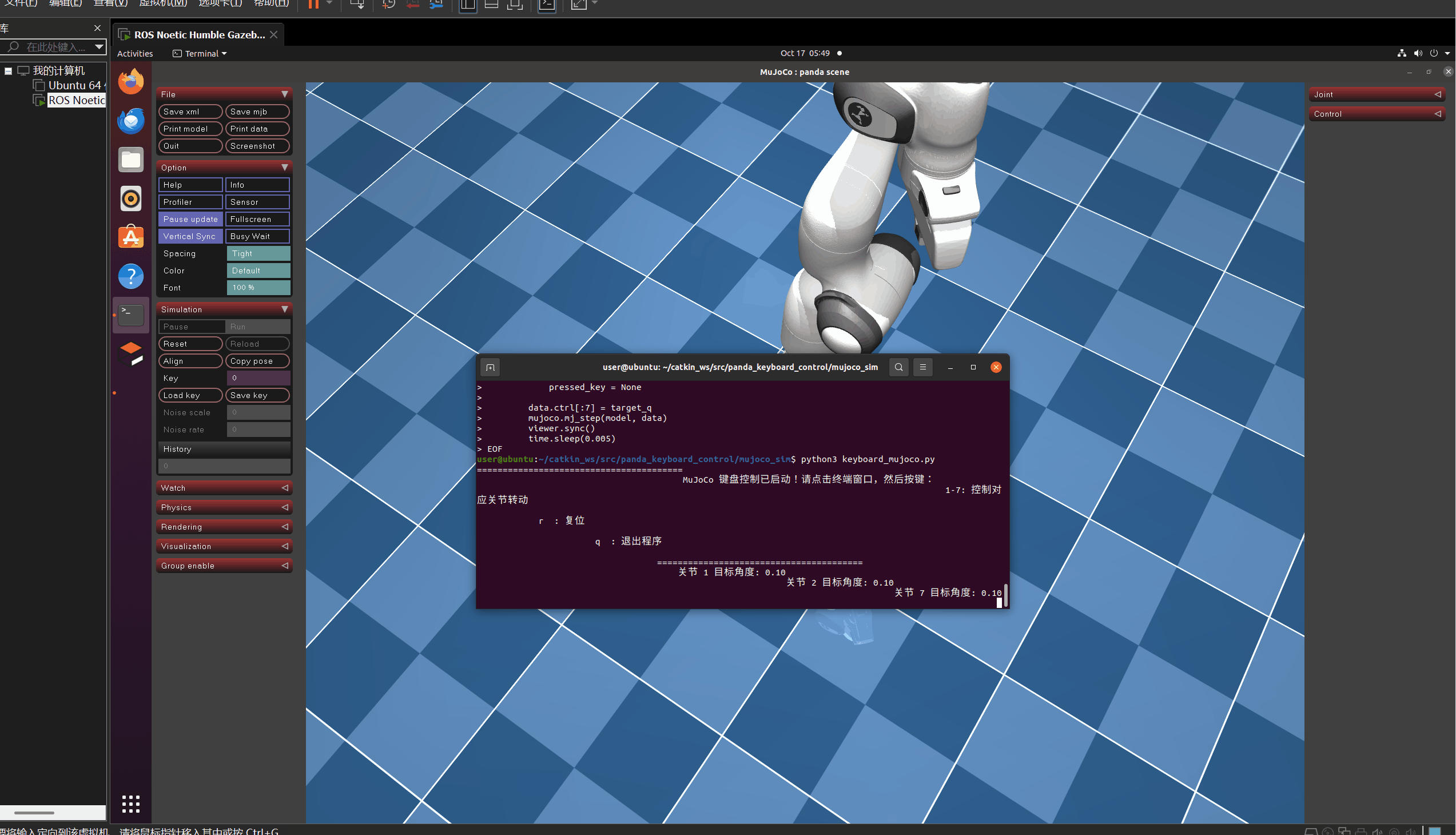Click the Reset simulation button

pos(190,344)
